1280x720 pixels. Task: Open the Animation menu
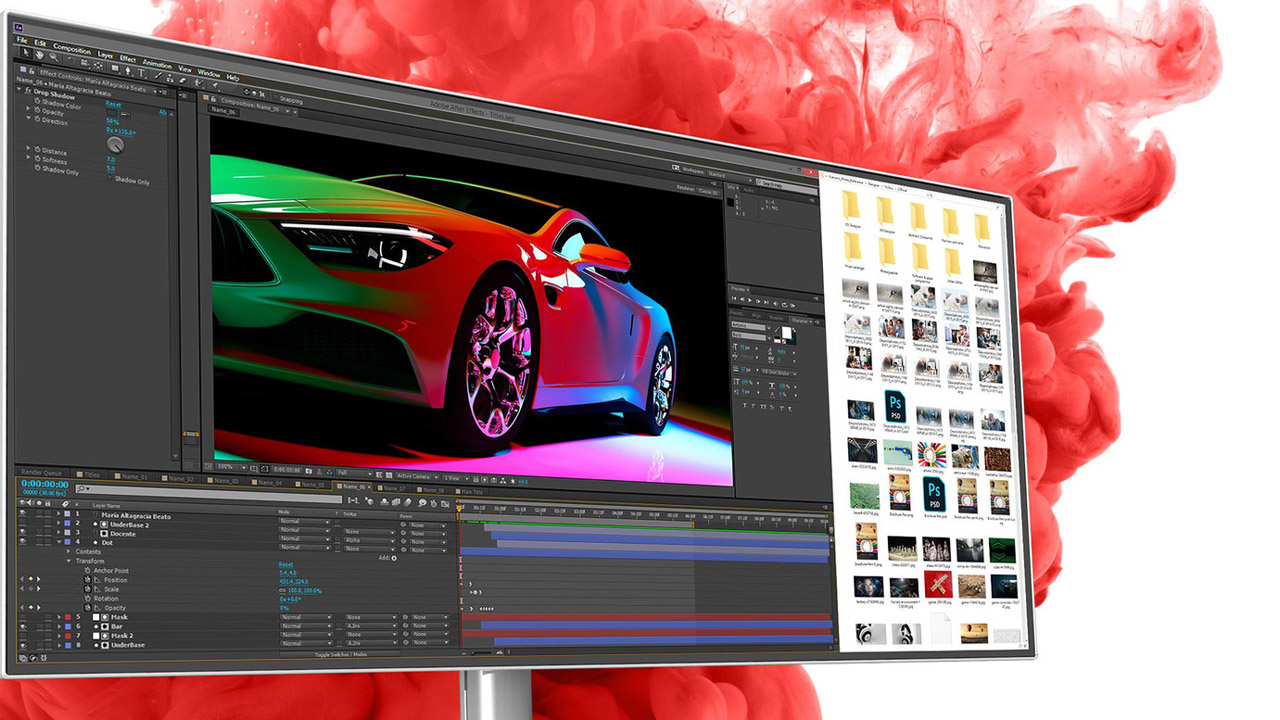tap(157, 64)
